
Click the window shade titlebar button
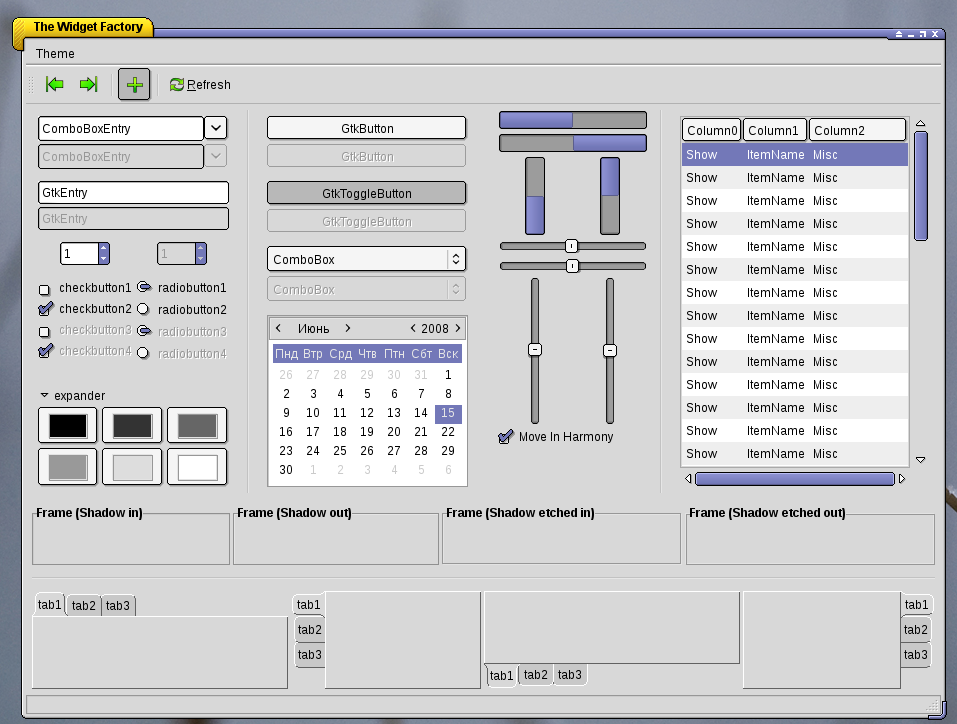click(898, 34)
